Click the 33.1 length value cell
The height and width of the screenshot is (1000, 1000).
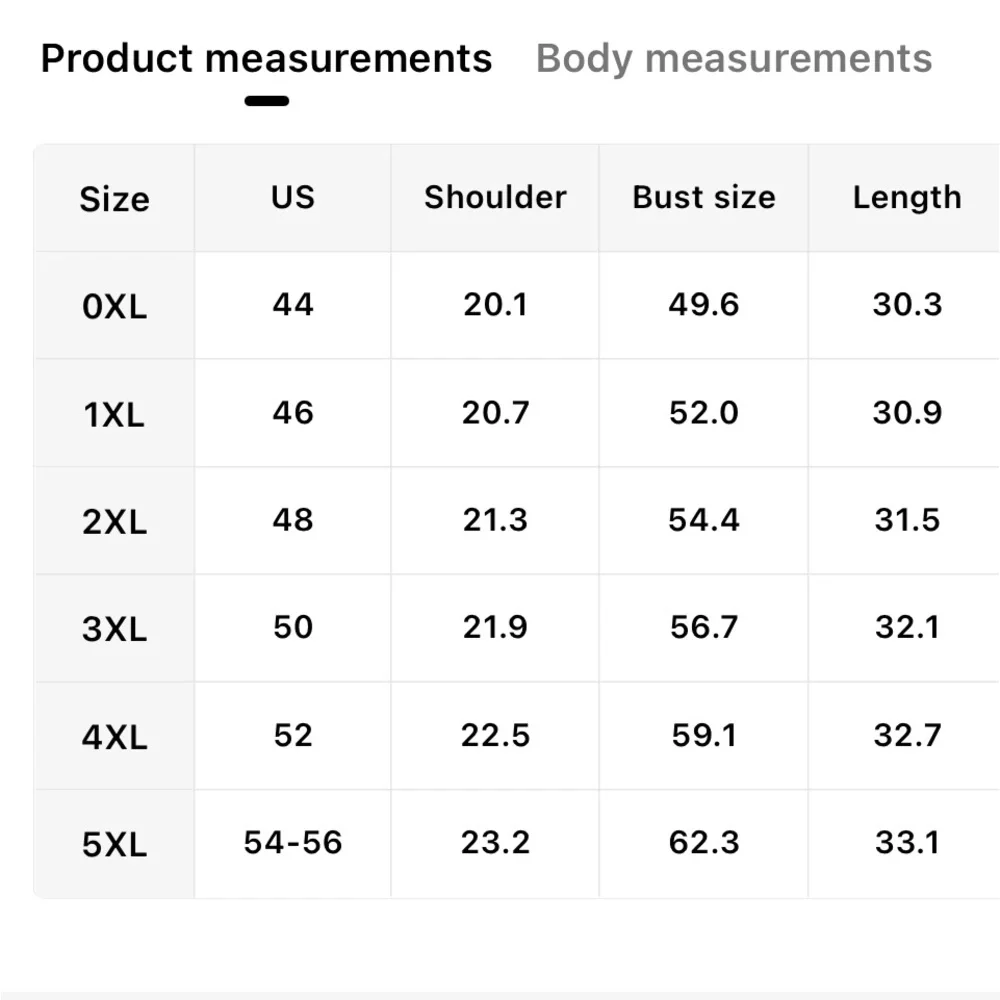(x=906, y=843)
